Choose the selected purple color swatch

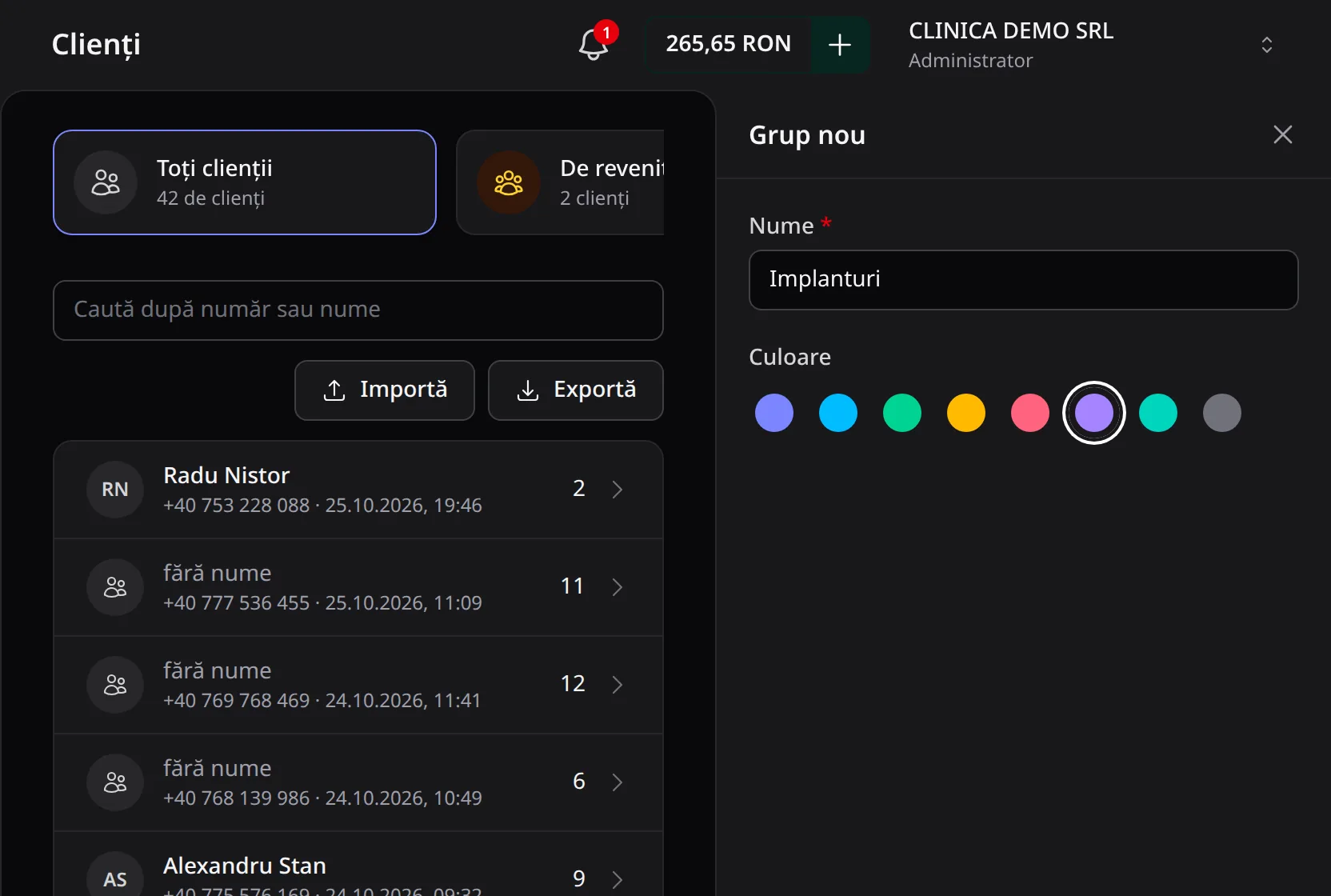1094,413
